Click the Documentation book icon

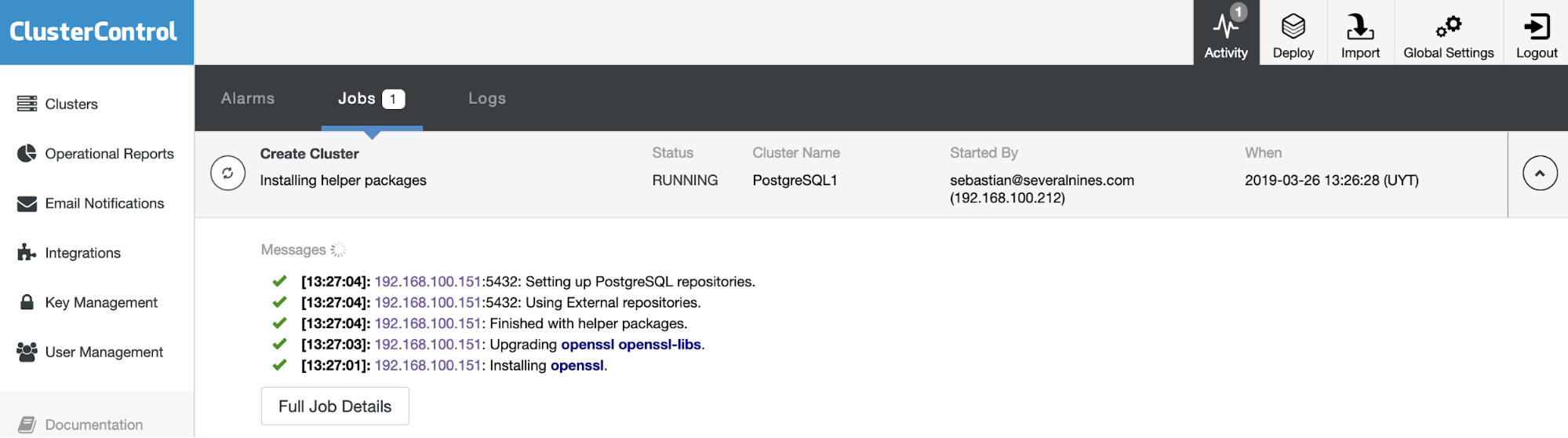27,425
